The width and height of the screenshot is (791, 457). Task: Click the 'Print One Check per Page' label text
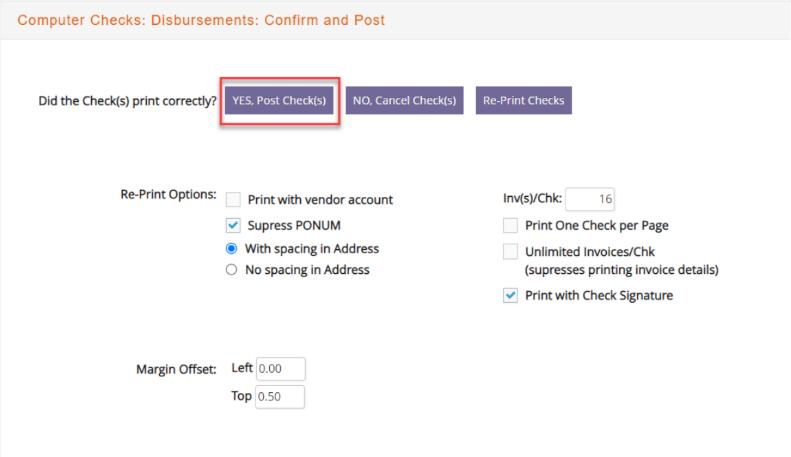597,225
